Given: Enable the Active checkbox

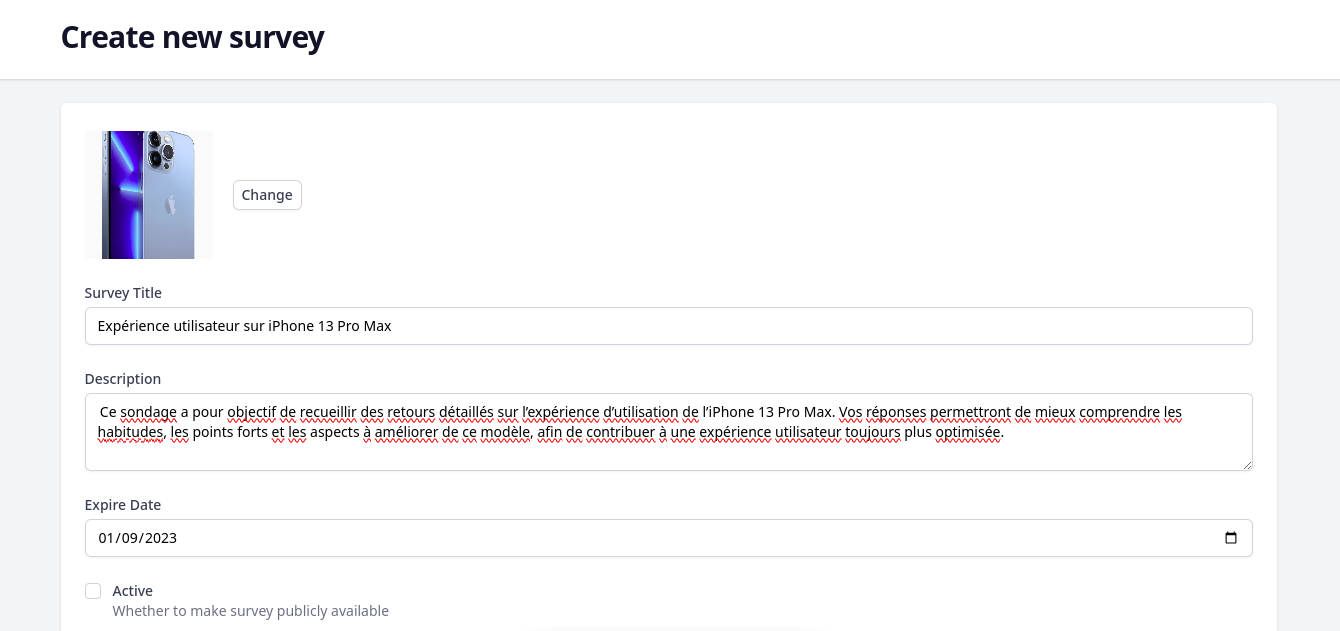Looking at the screenshot, I should [x=93, y=591].
